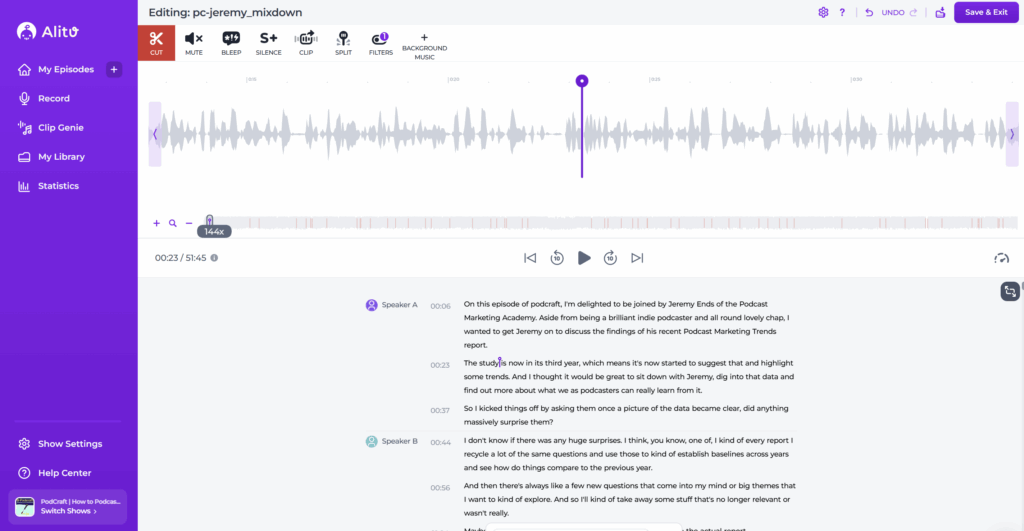
Task: Forward 10 seconds
Action: [x=610, y=258]
